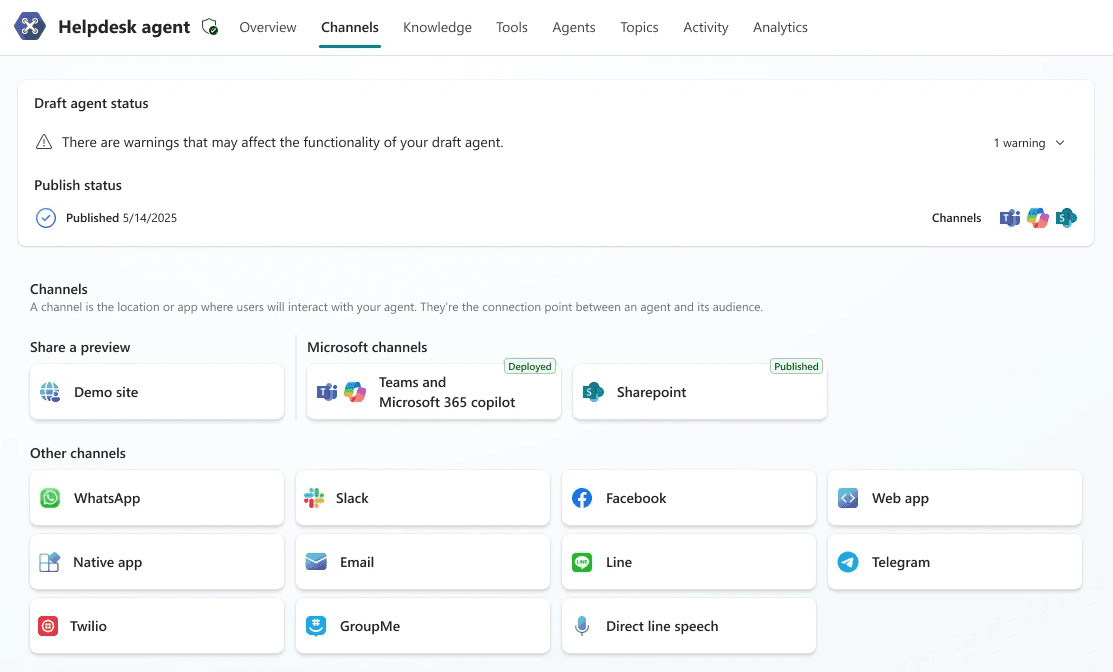Open the 1 warning dropdown label
The image size is (1113, 672).
[x=1019, y=143]
